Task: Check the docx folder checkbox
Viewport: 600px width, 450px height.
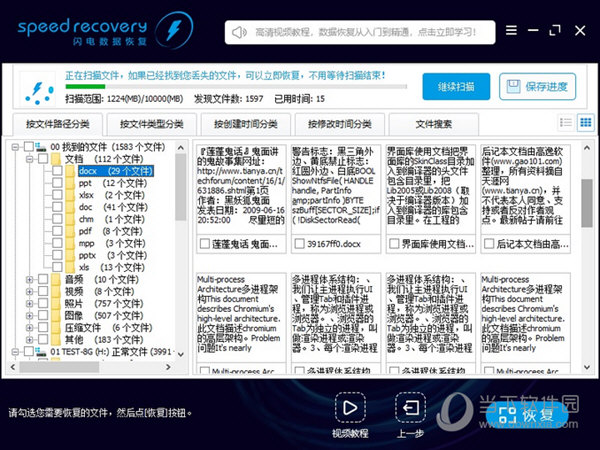Action: [x=55, y=171]
